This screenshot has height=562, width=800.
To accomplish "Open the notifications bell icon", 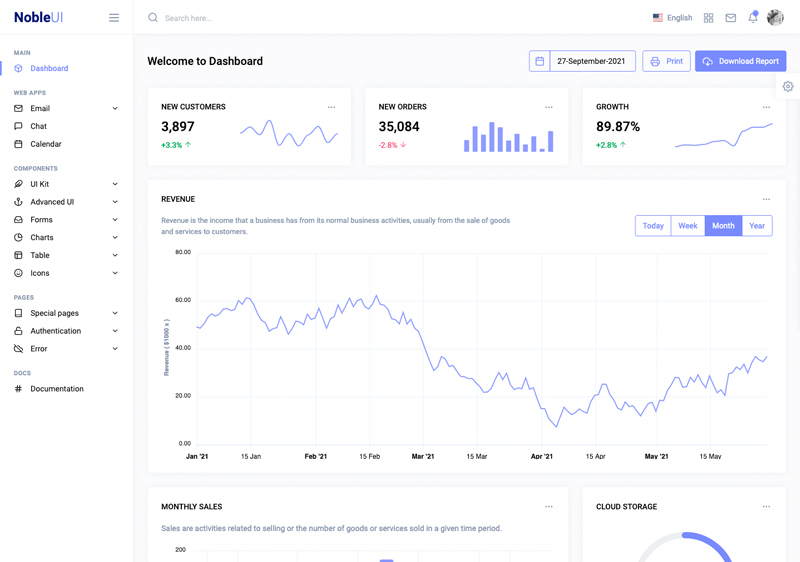I will tap(753, 18).
